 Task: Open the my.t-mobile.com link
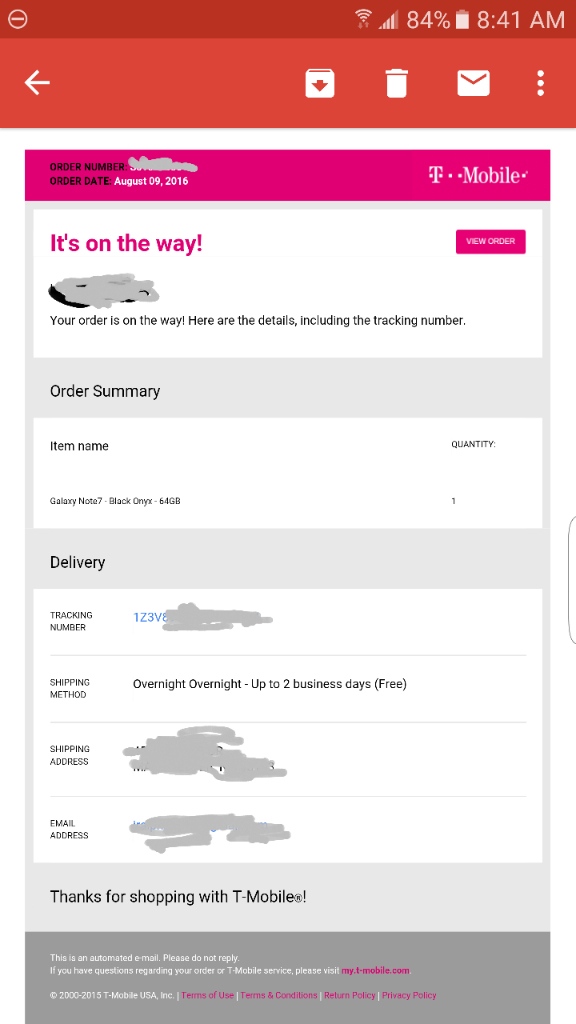pos(376,970)
